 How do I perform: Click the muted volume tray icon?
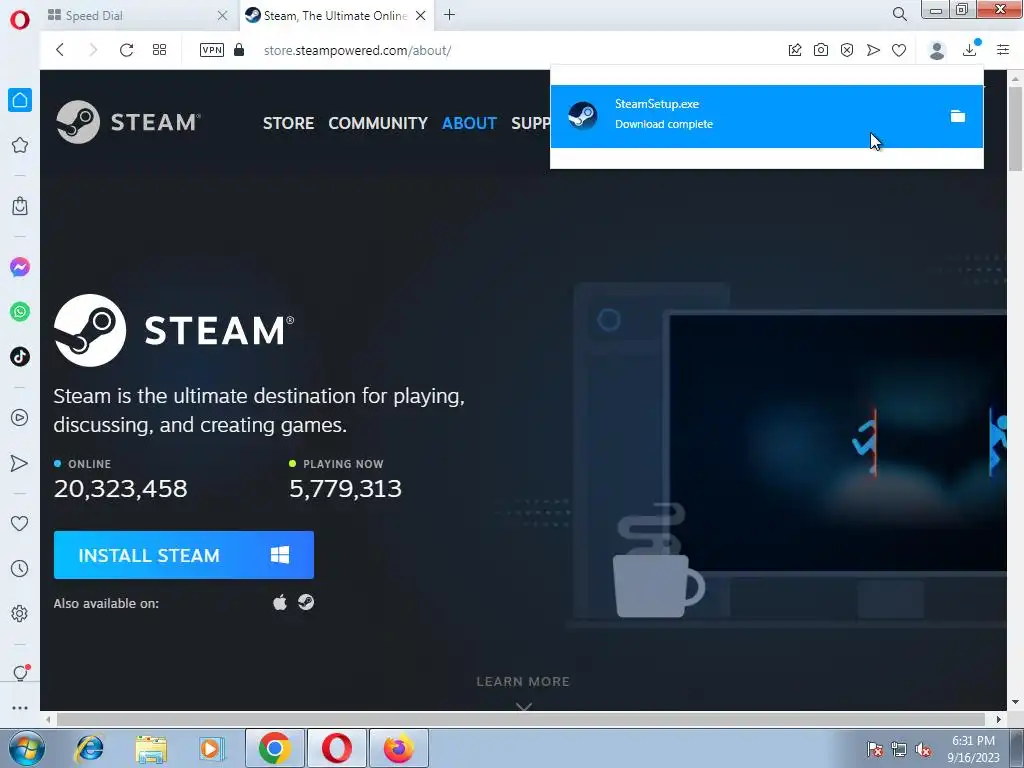[x=923, y=749]
